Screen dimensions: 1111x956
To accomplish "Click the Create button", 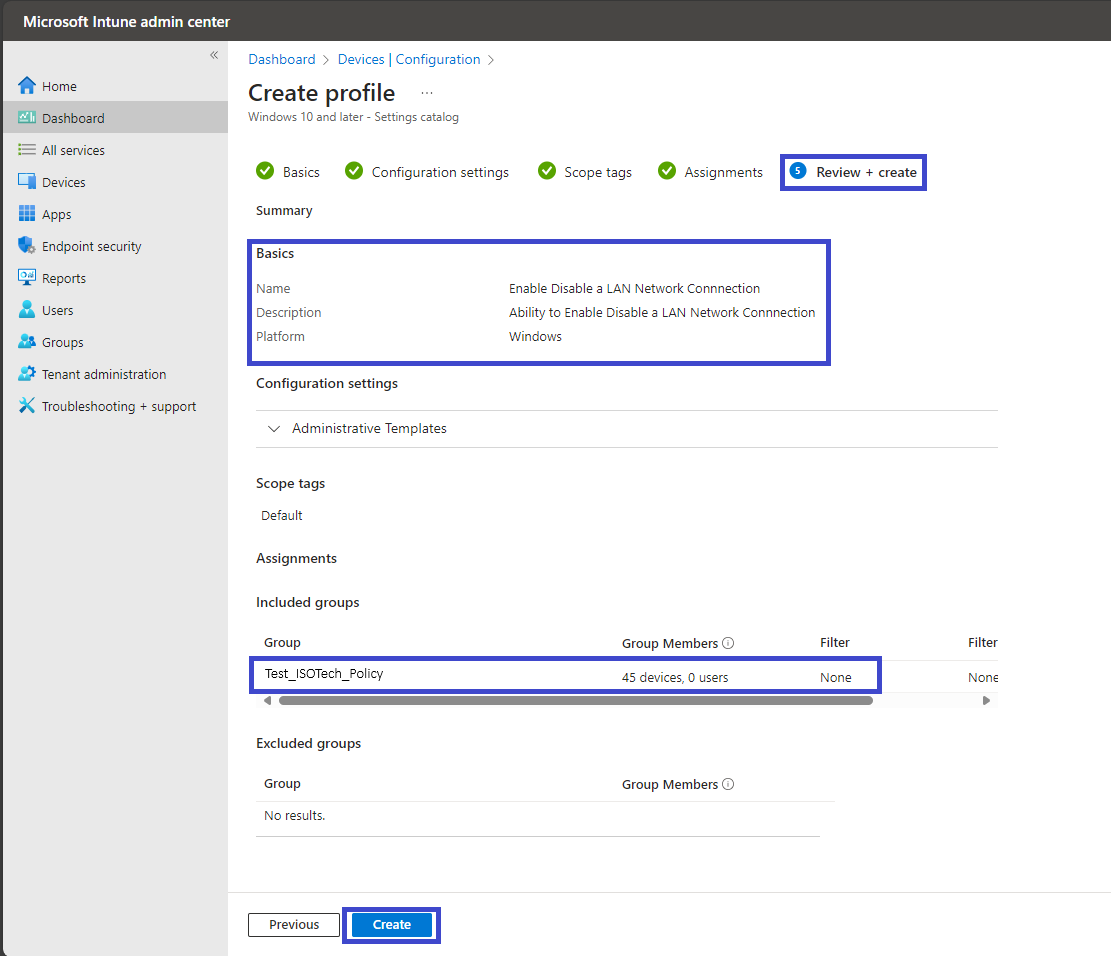I will 392,925.
